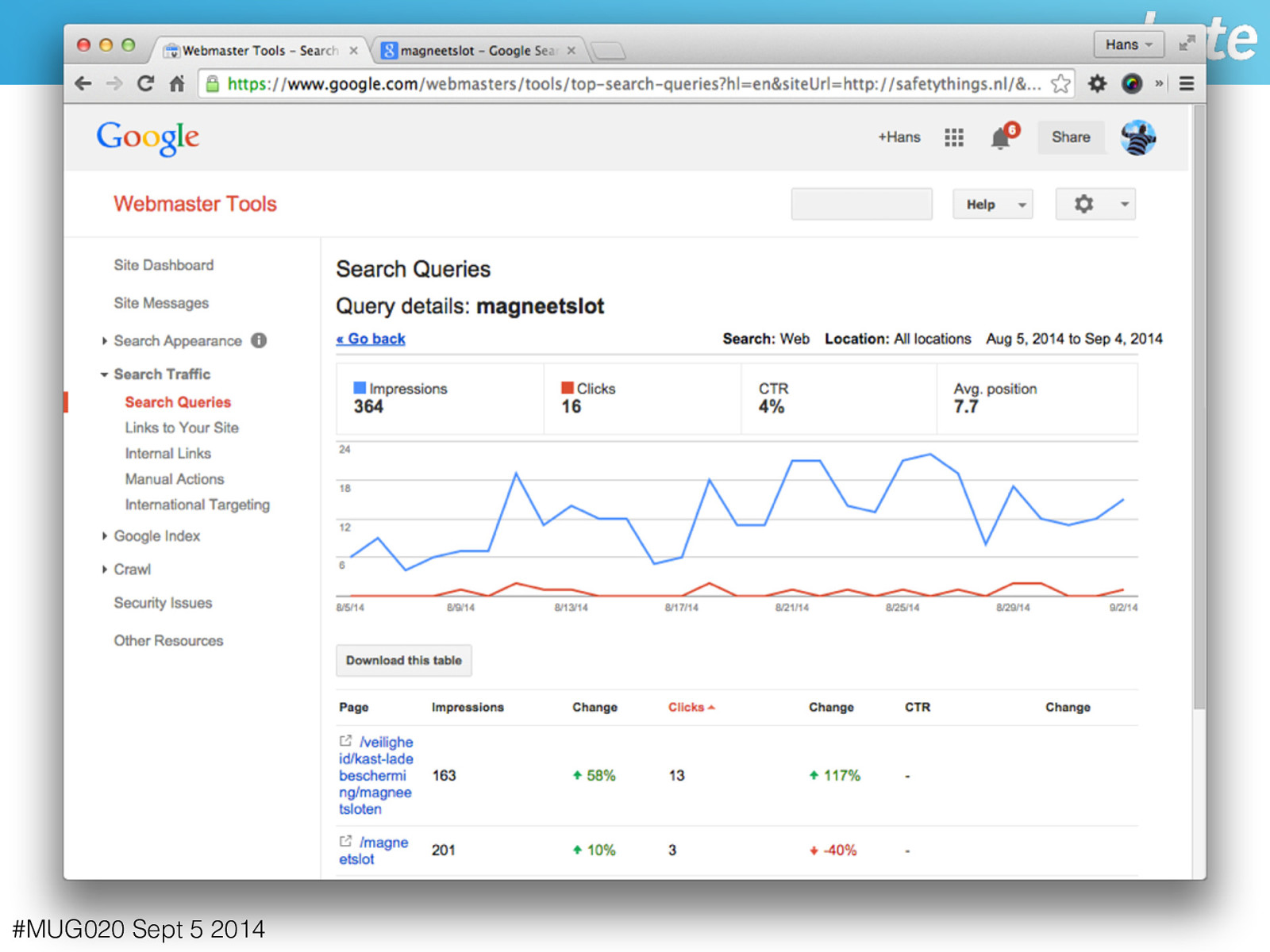The image size is (1270, 952).
Task: Sort table by Impressions column
Action: pyautogui.click(x=468, y=707)
